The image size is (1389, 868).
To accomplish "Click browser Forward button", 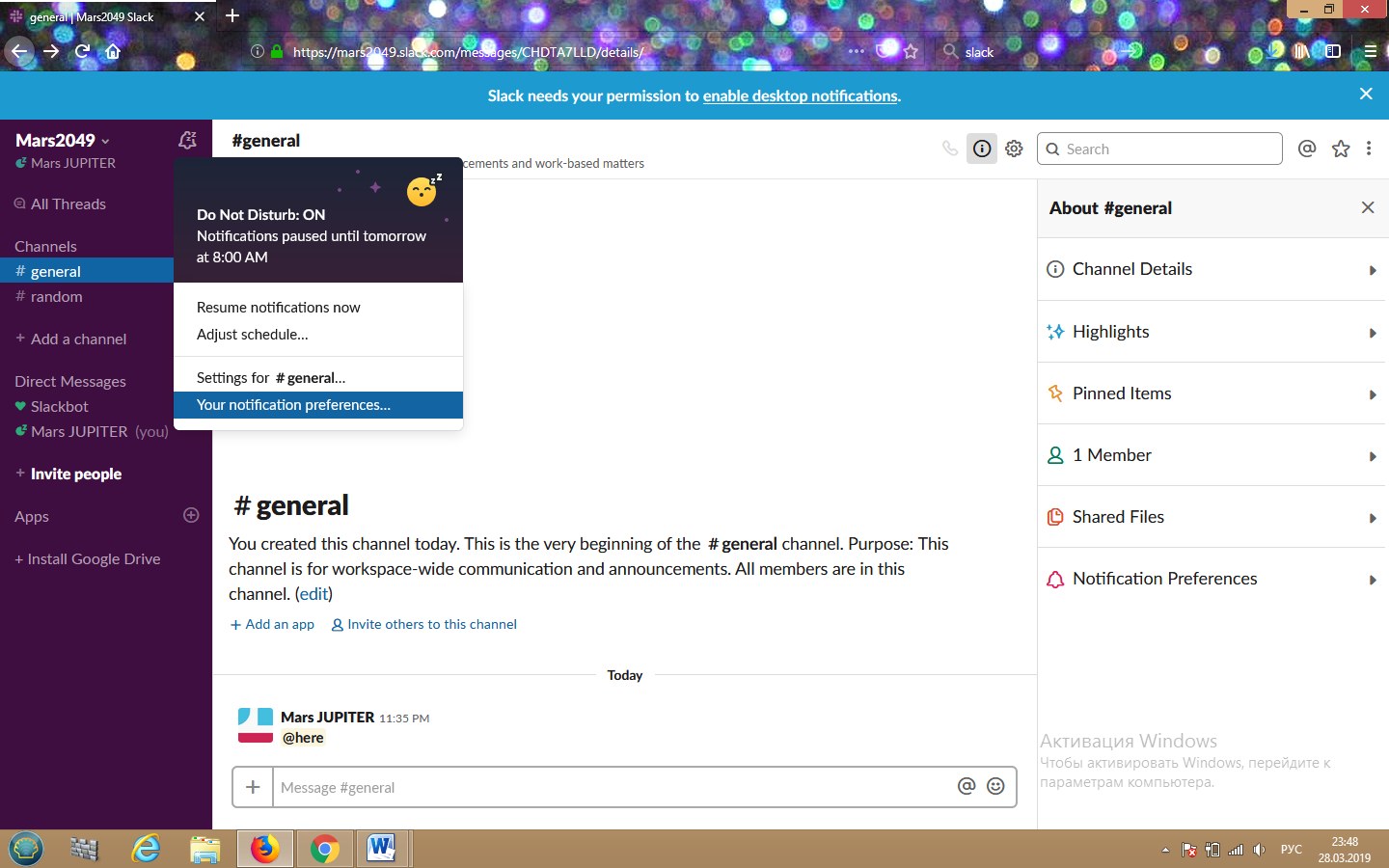I will coord(52,51).
